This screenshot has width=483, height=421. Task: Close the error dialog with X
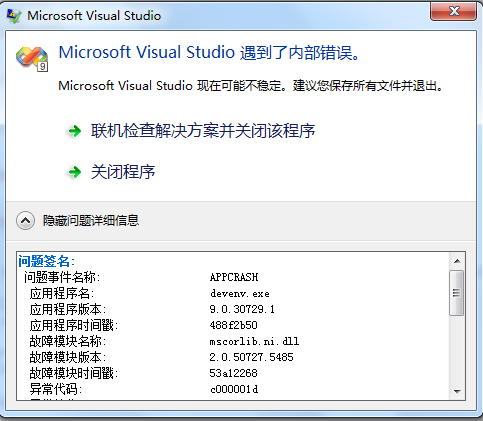[454, 12]
